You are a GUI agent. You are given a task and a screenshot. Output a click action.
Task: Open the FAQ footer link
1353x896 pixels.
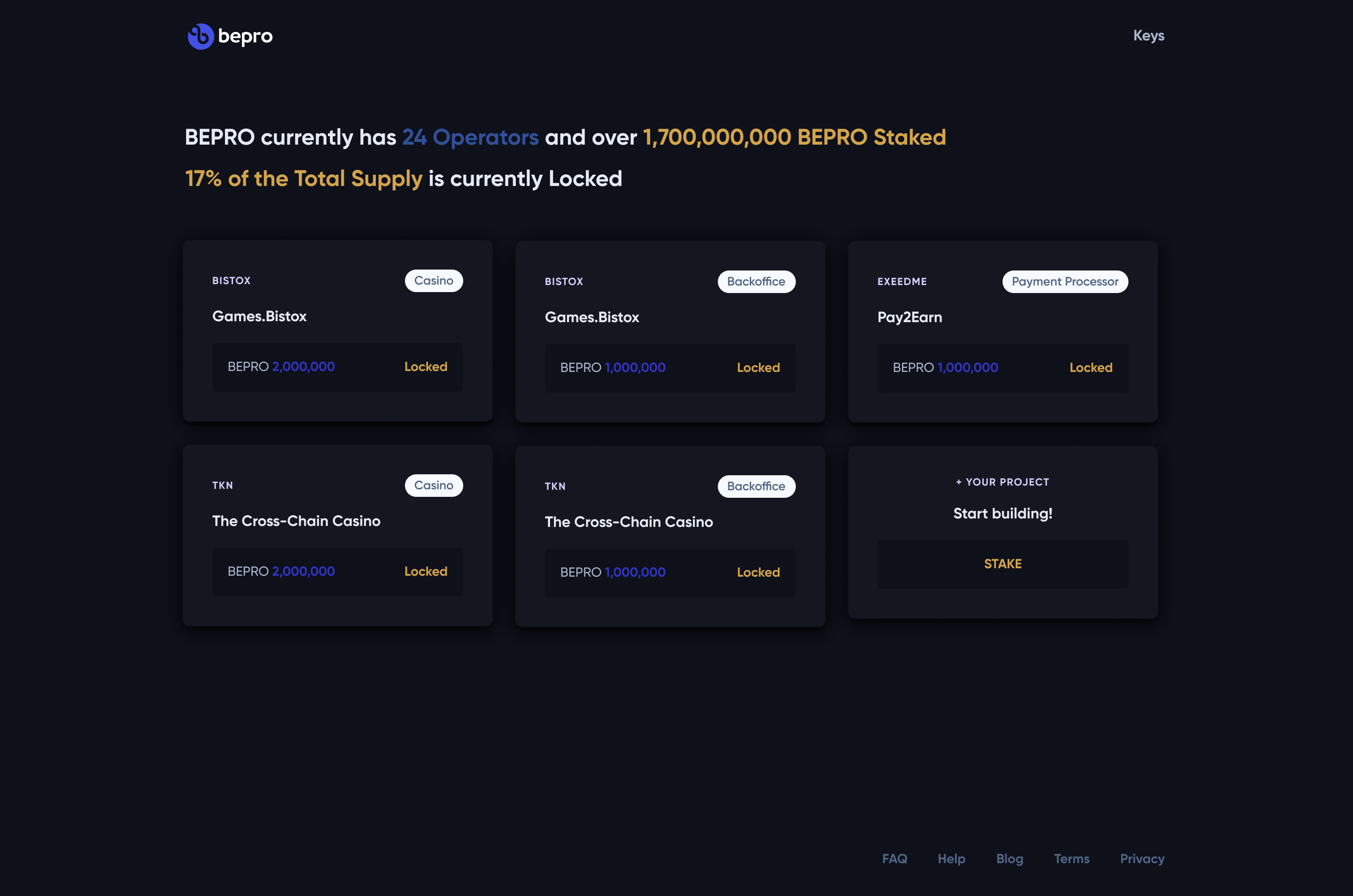894,858
